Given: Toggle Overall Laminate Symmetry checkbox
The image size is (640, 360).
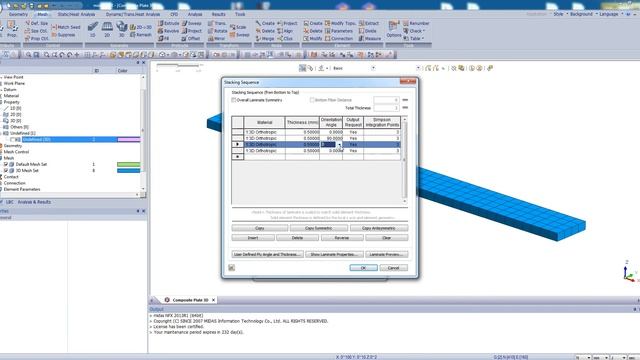Looking at the screenshot, I should click(x=234, y=100).
